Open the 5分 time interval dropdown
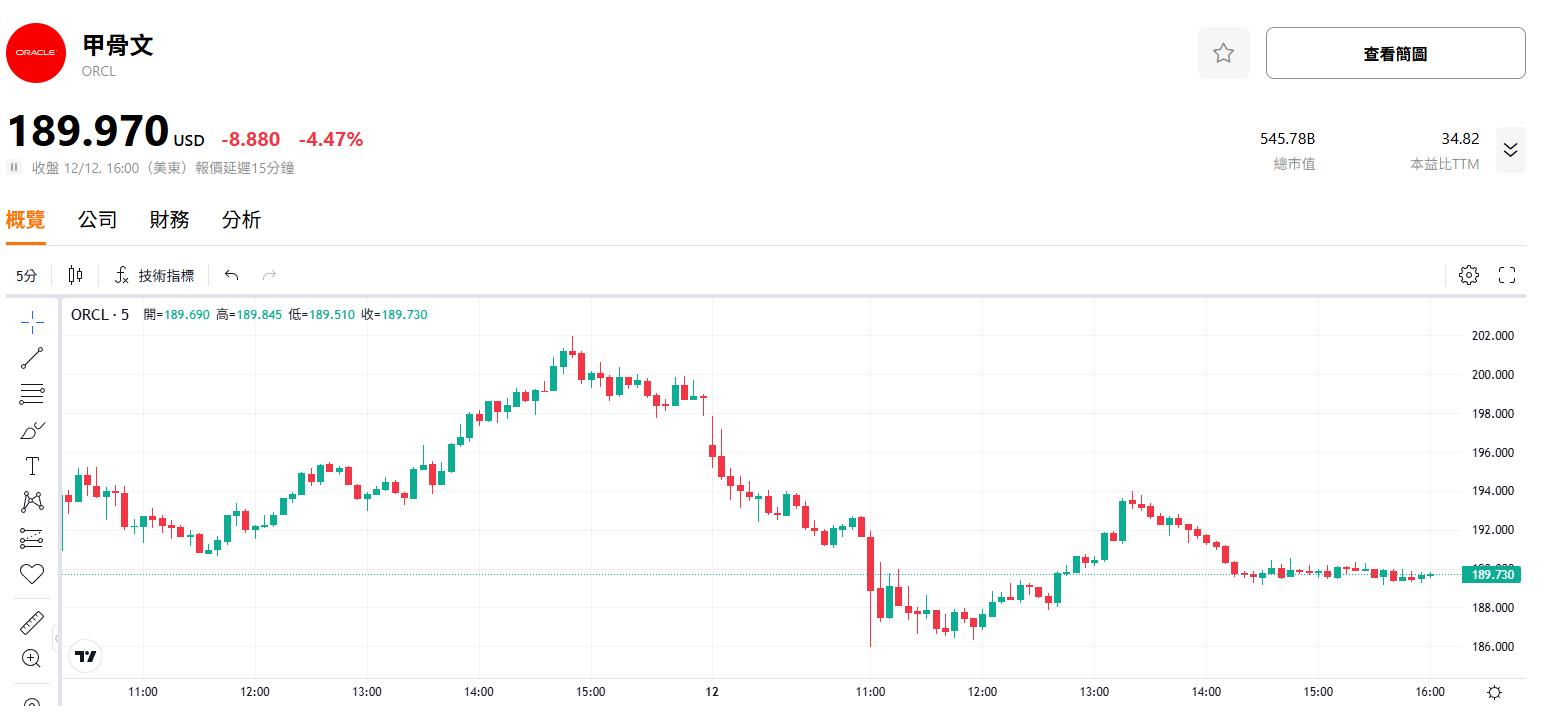Viewport: 1558px width, 726px height. (26, 275)
